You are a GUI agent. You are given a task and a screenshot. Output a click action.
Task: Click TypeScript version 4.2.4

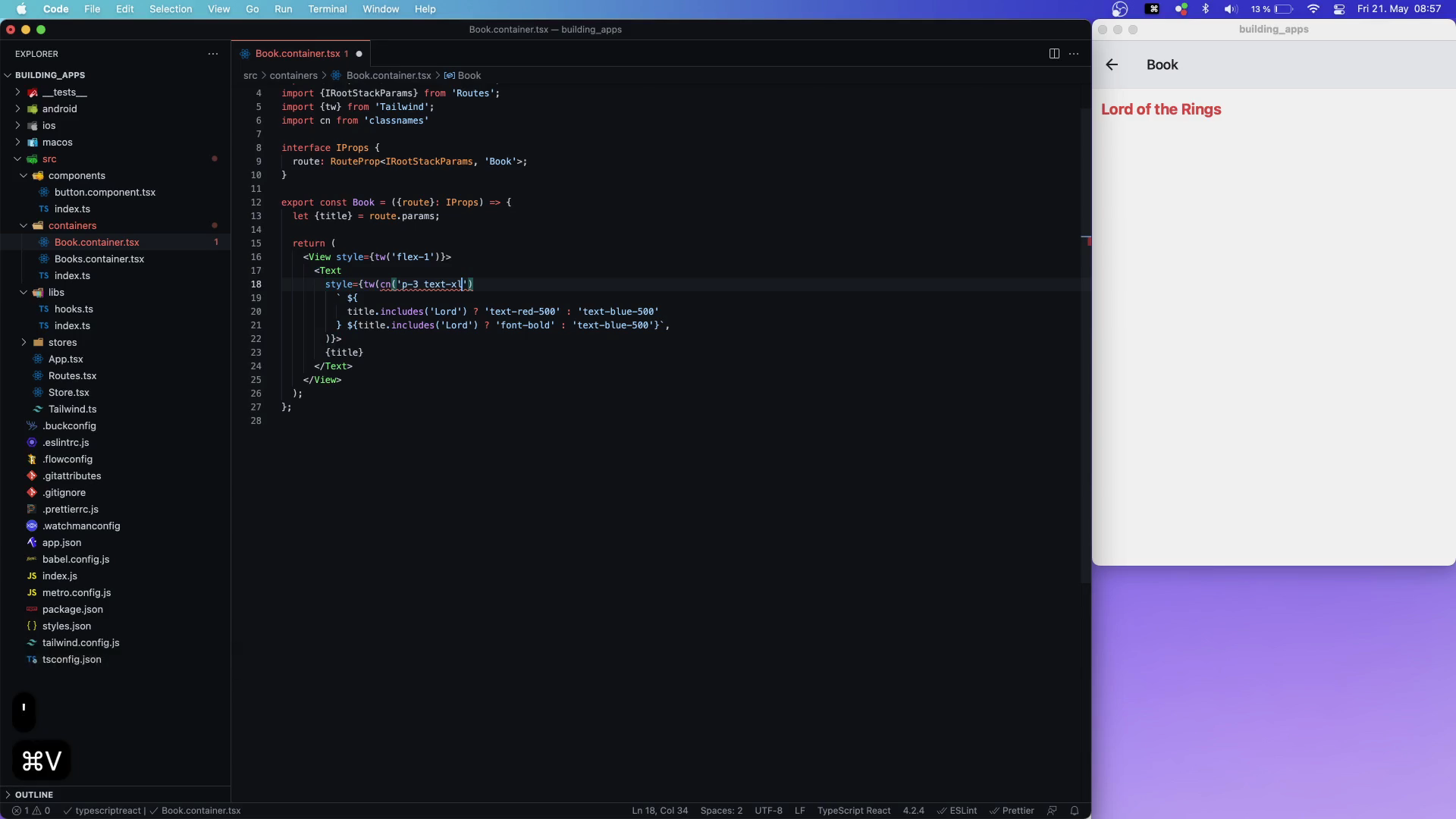[913, 811]
